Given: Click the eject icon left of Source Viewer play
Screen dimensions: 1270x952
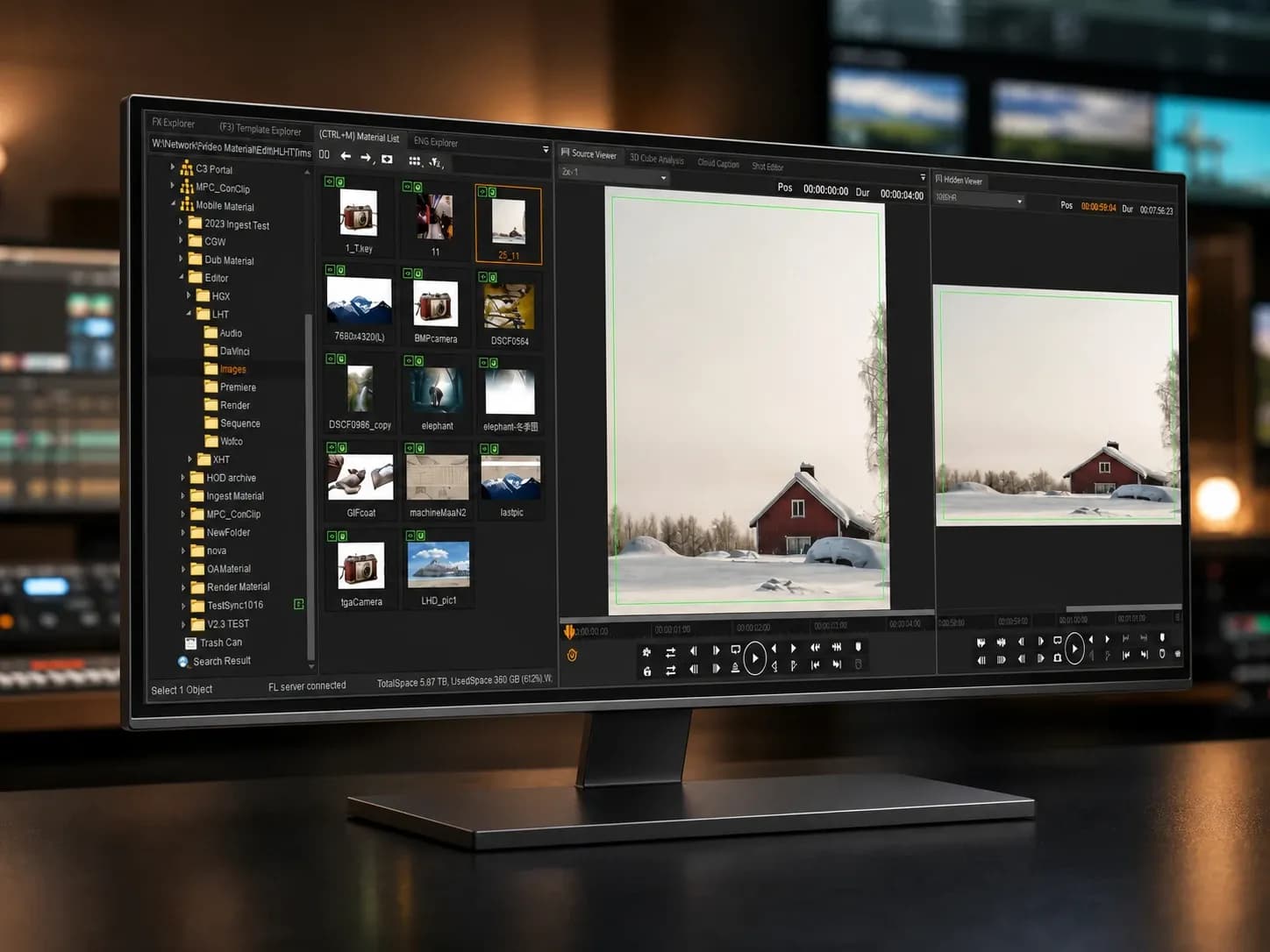Looking at the screenshot, I should pos(735,668).
